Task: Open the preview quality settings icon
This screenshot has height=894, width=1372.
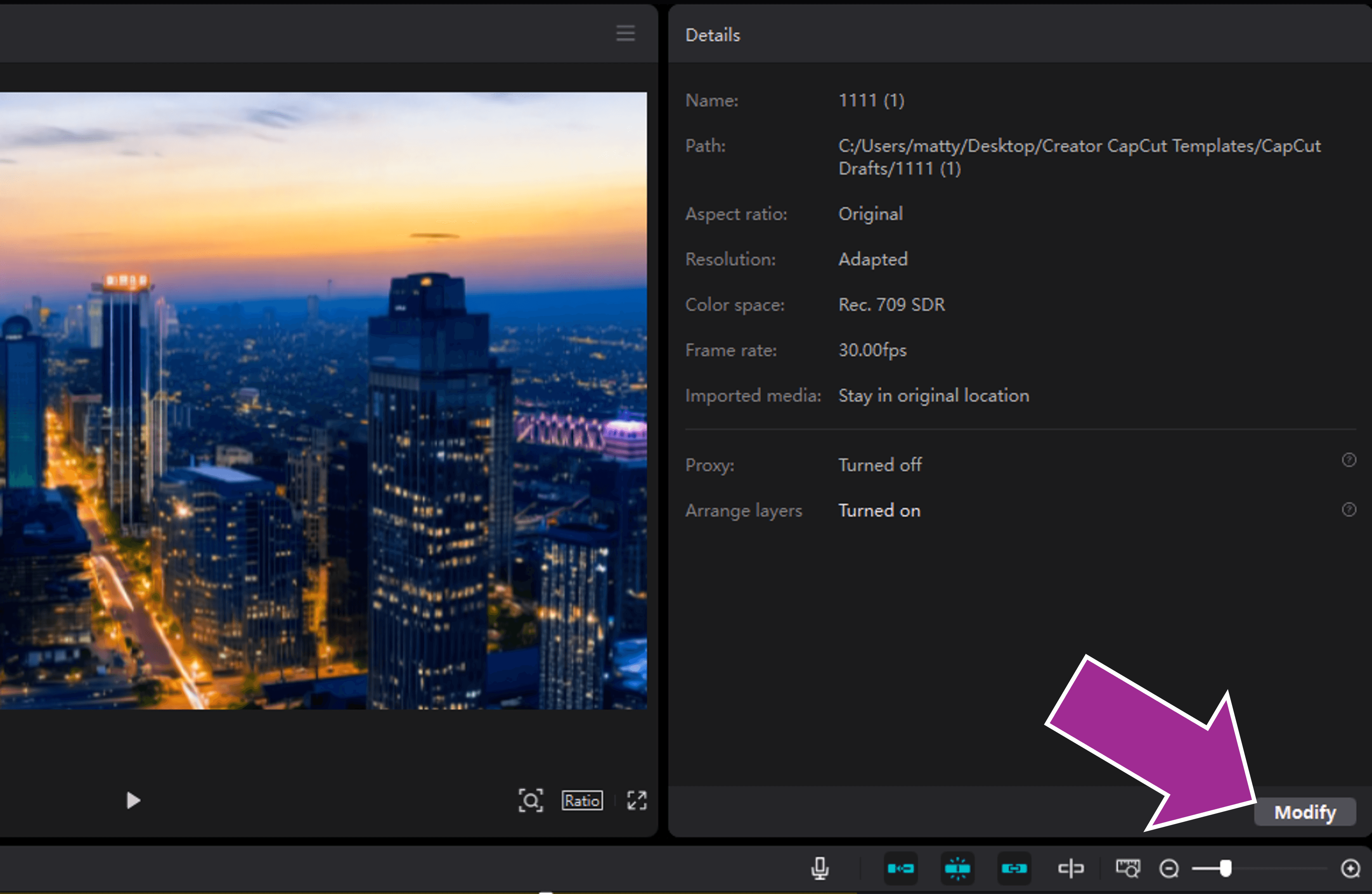Action: 1128,868
